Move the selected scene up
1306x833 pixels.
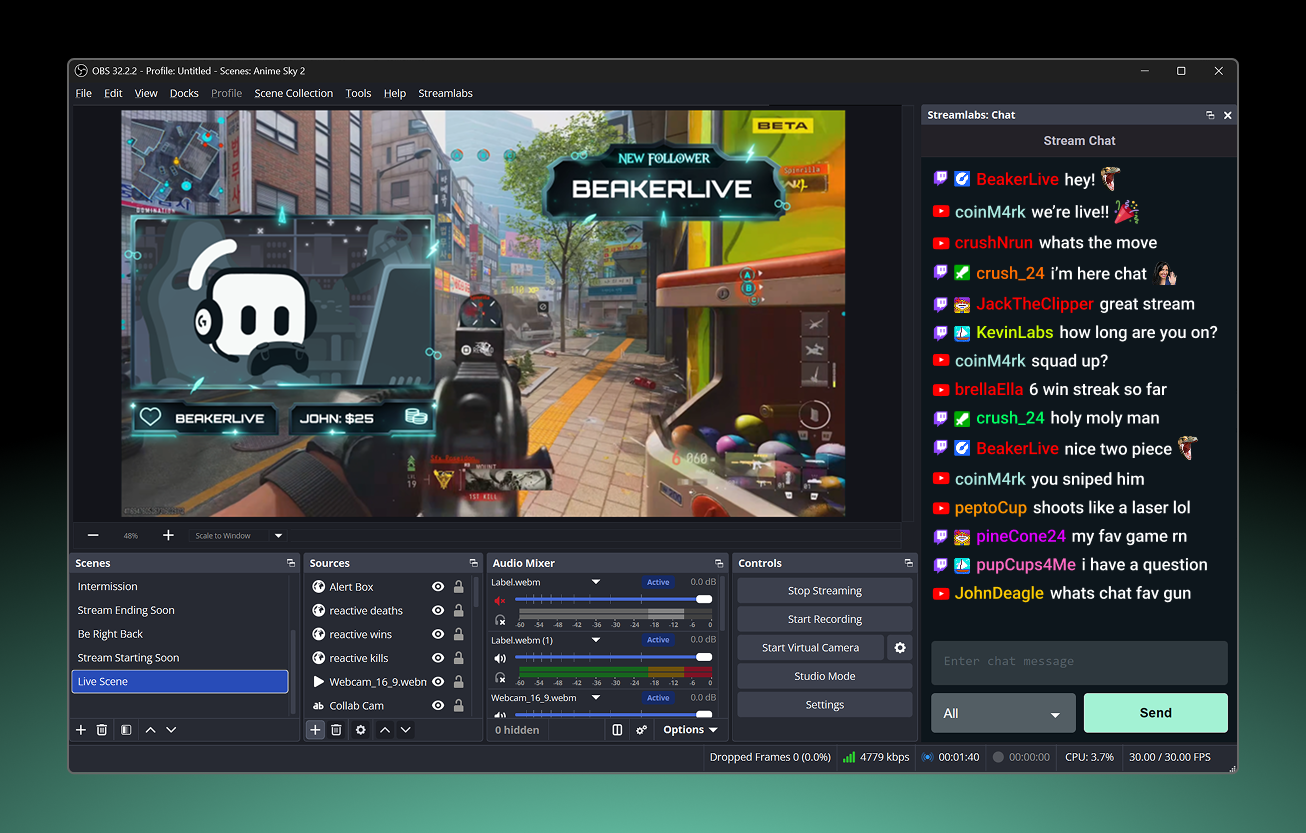(x=150, y=730)
